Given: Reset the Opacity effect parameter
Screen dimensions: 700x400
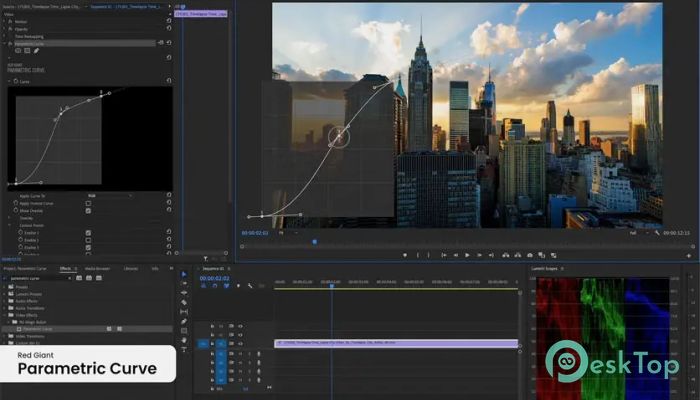Looking at the screenshot, I should (x=169, y=28).
